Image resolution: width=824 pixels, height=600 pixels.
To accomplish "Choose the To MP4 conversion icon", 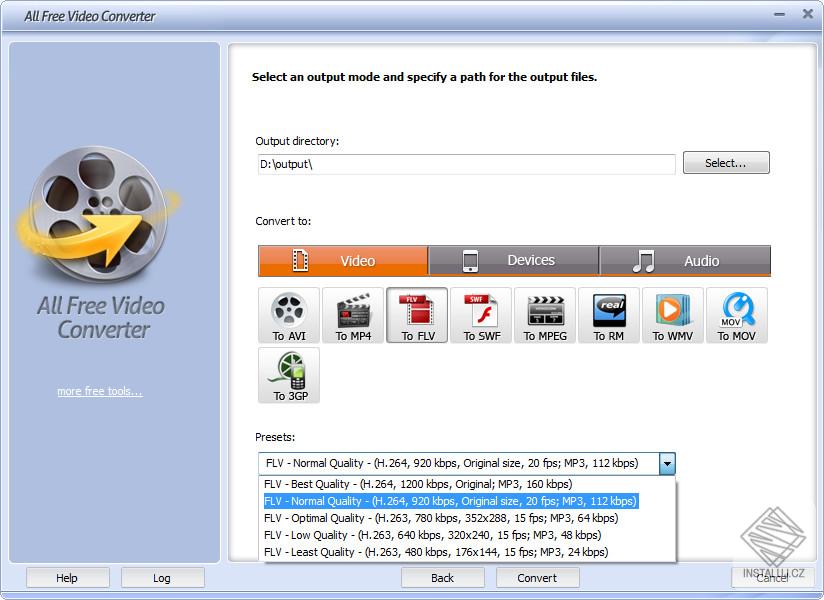I will point(352,315).
